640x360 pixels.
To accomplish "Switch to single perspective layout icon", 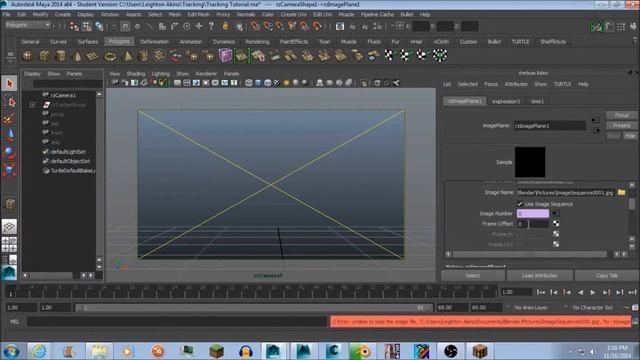I will coord(9,227).
